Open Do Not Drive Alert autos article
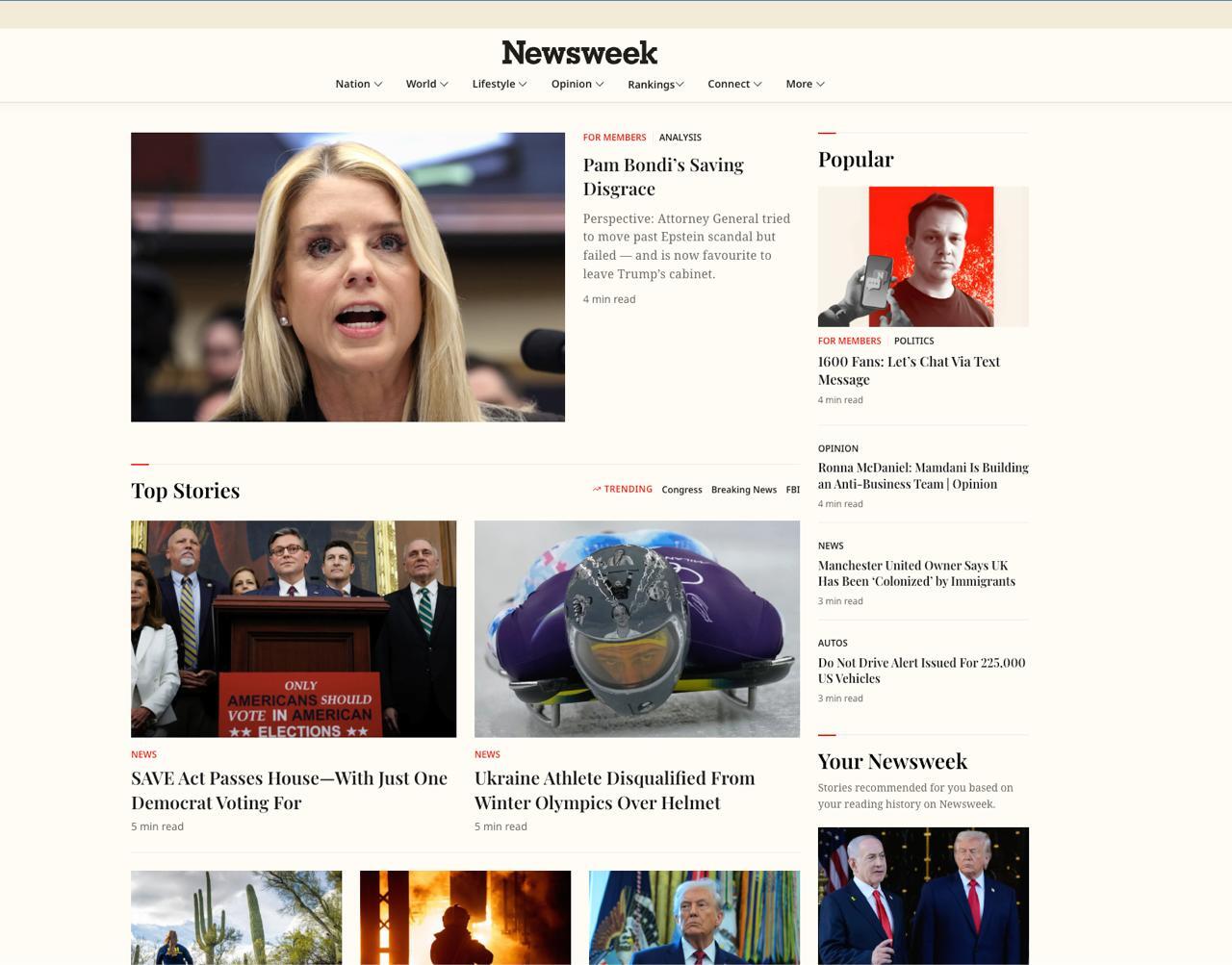 pos(921,671)
